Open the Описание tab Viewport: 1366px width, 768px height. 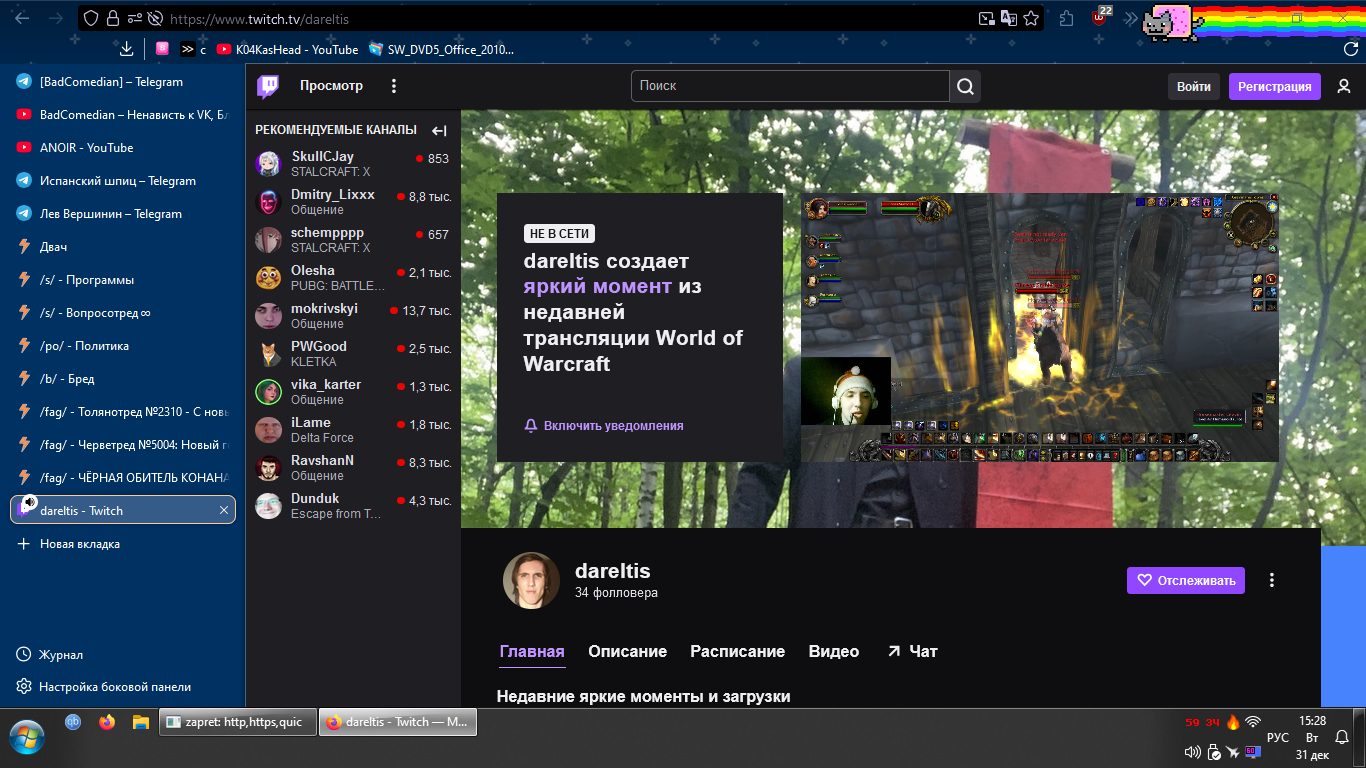(628, 651)
